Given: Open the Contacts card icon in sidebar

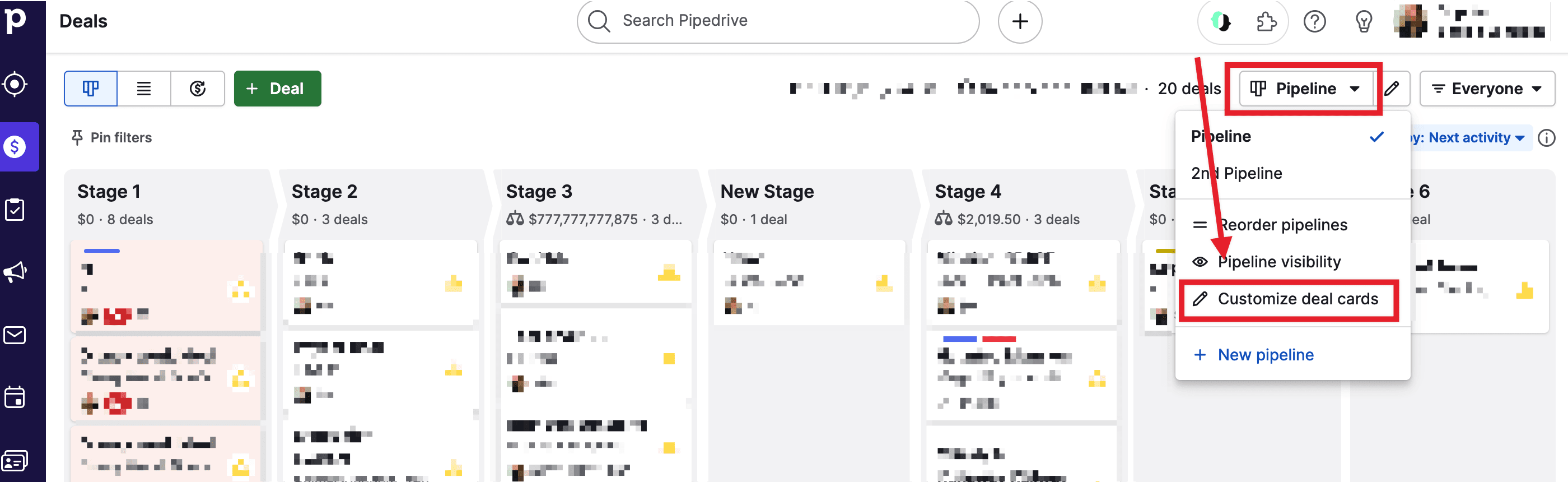Looking at the screenshot, I should (15, 461).
